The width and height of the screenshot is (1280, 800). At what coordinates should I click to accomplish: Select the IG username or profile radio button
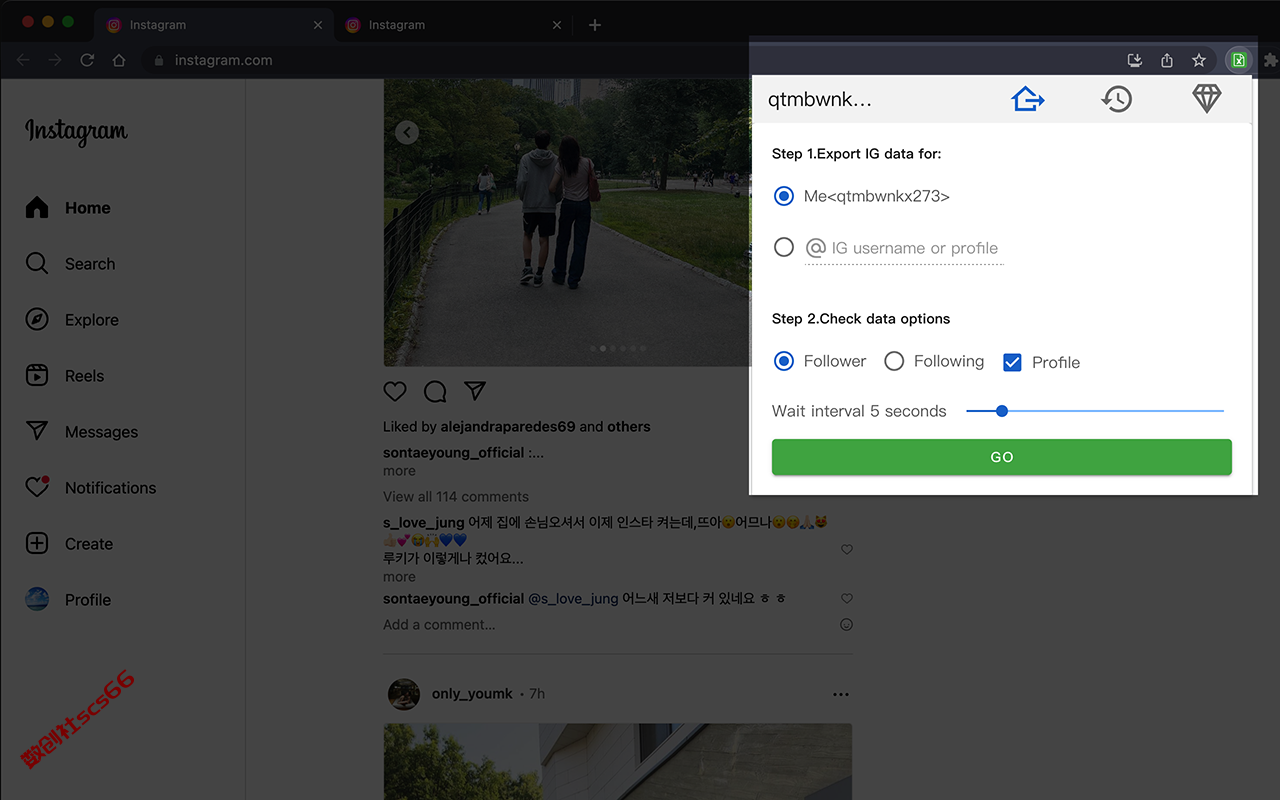tap(784, 247)
